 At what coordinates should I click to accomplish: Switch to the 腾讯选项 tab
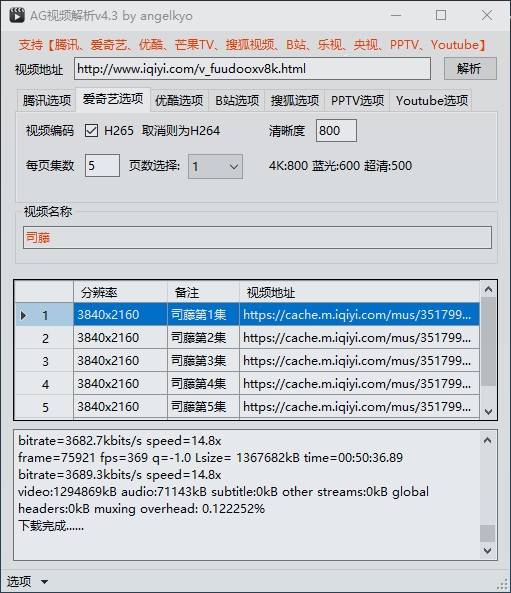point(47,101)
